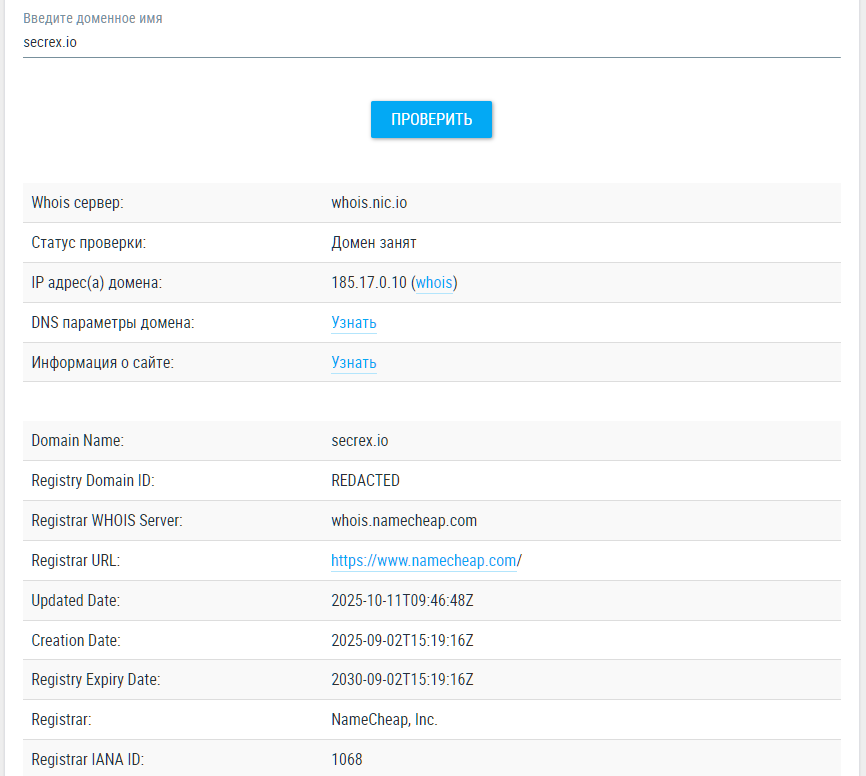Select the Registrar IANA ID value 1068

point(346,760)
